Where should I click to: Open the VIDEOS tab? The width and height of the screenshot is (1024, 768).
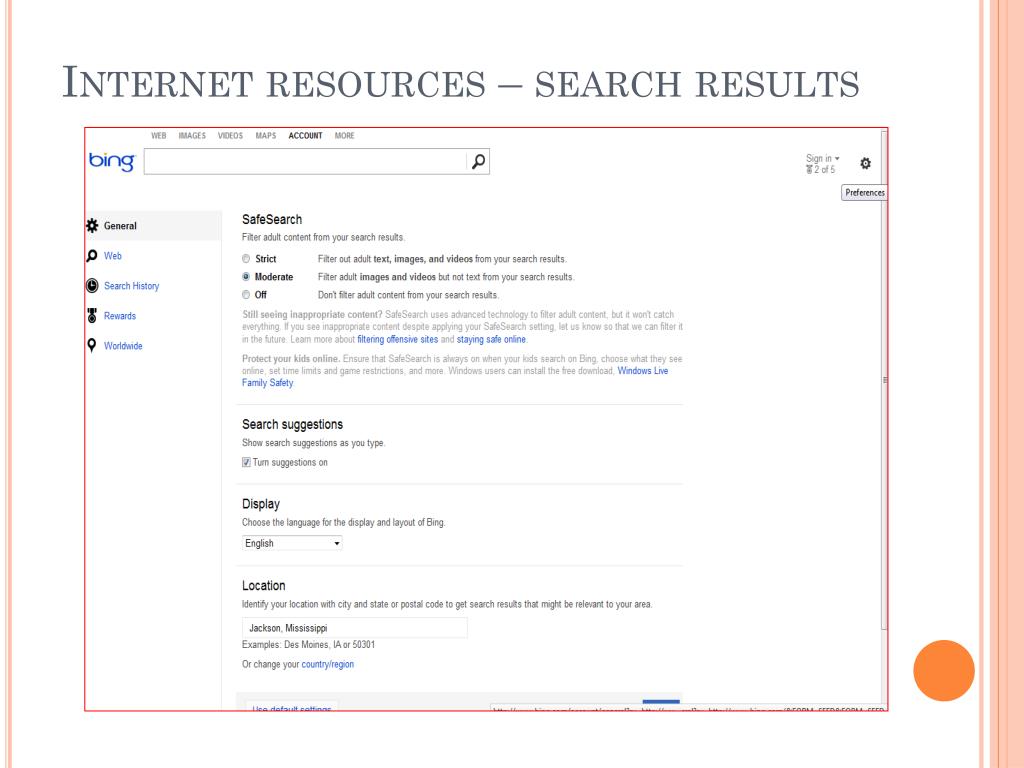tap(231, 136)
